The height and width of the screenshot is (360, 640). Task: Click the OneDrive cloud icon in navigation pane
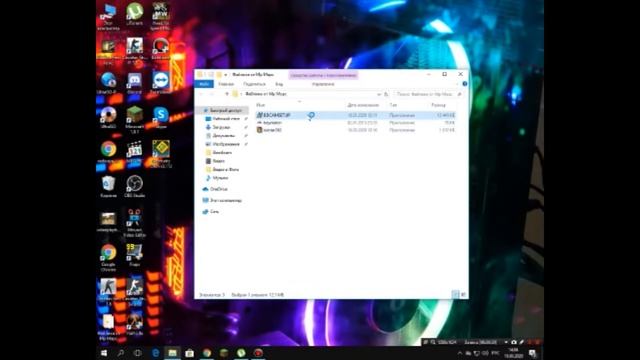pos(205,189)
